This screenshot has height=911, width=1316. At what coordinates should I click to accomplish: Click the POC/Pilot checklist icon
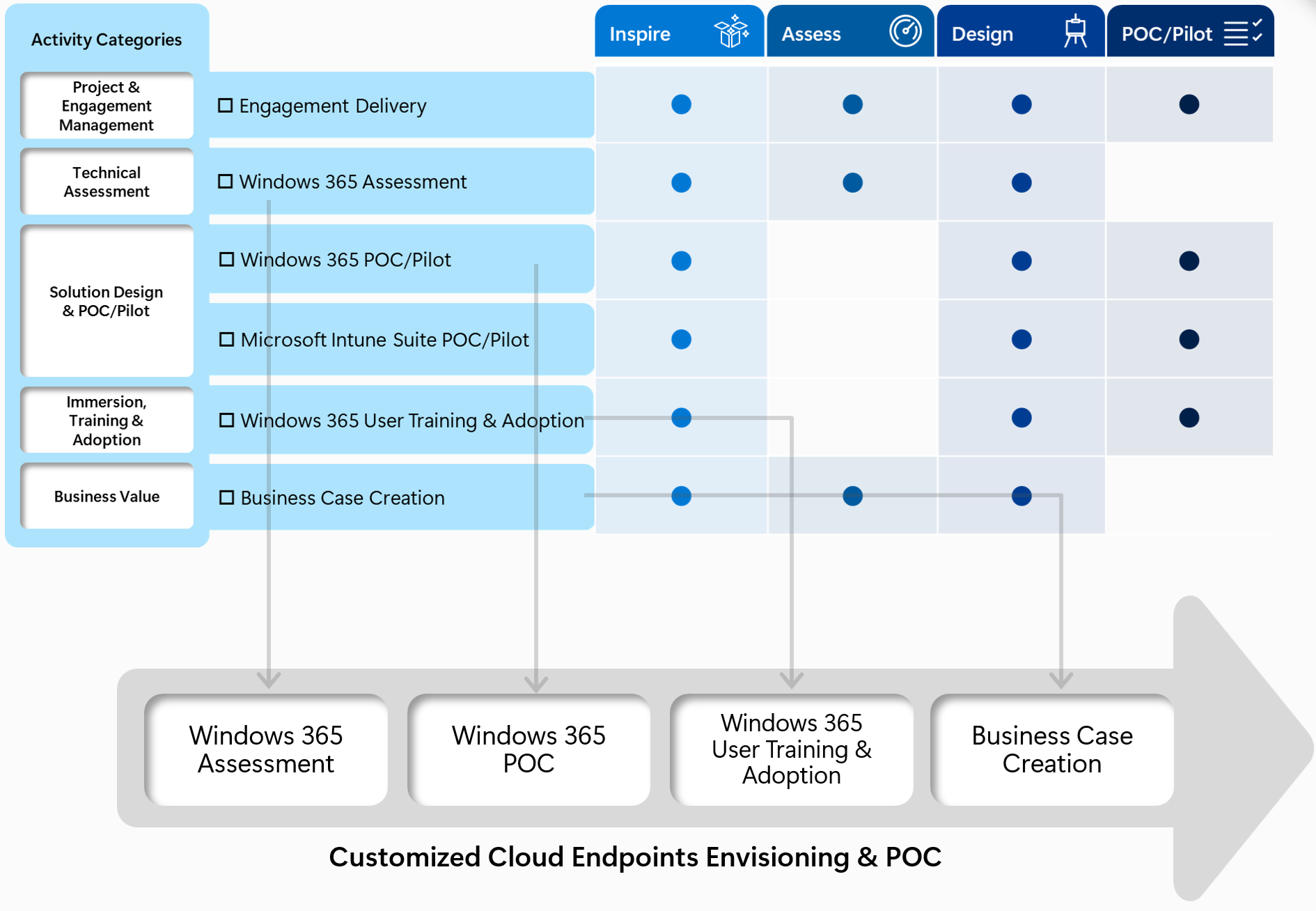pos(1243,32)
